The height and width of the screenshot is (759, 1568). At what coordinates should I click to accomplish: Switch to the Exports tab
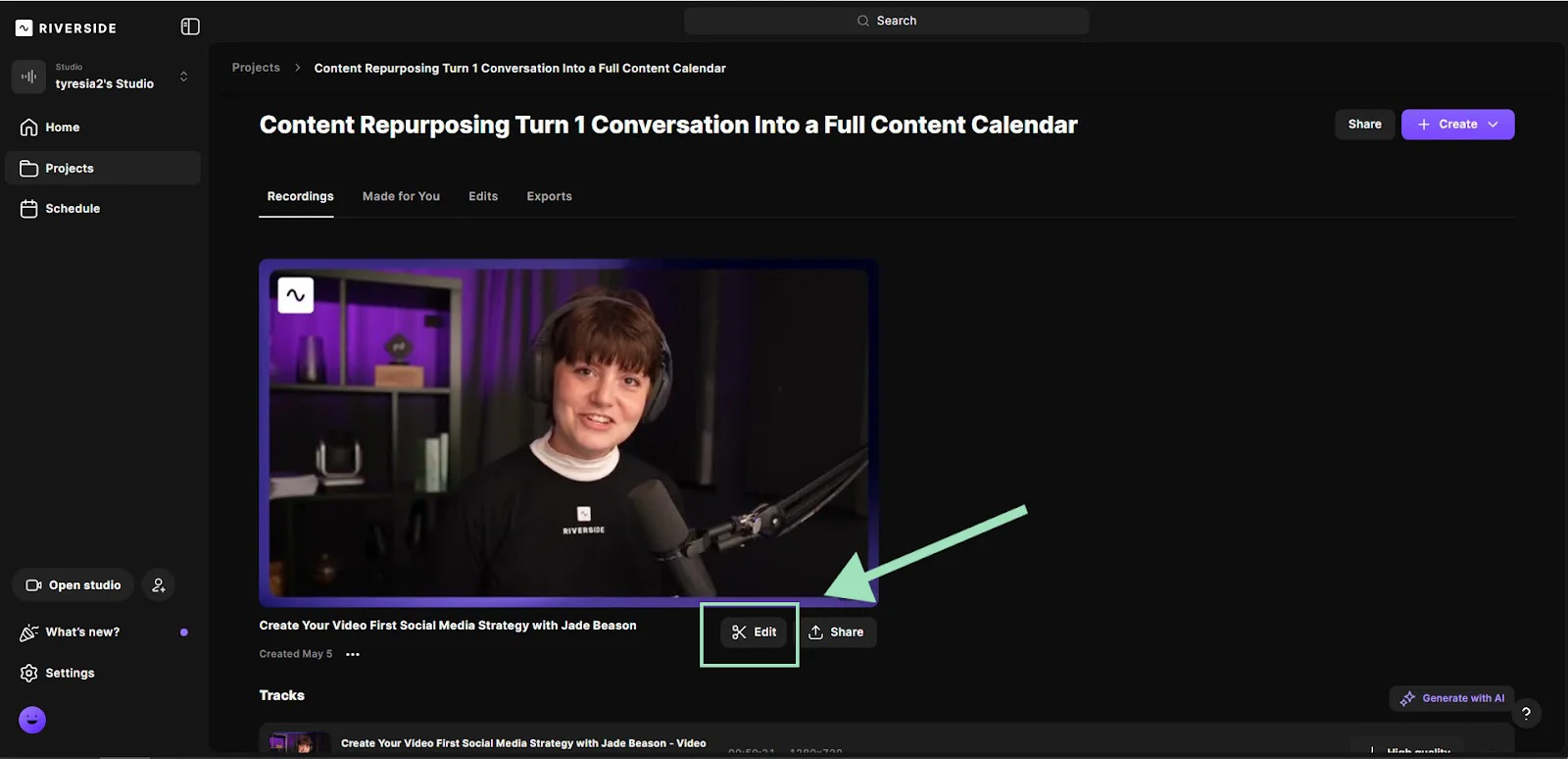click(x=549, y=196)
